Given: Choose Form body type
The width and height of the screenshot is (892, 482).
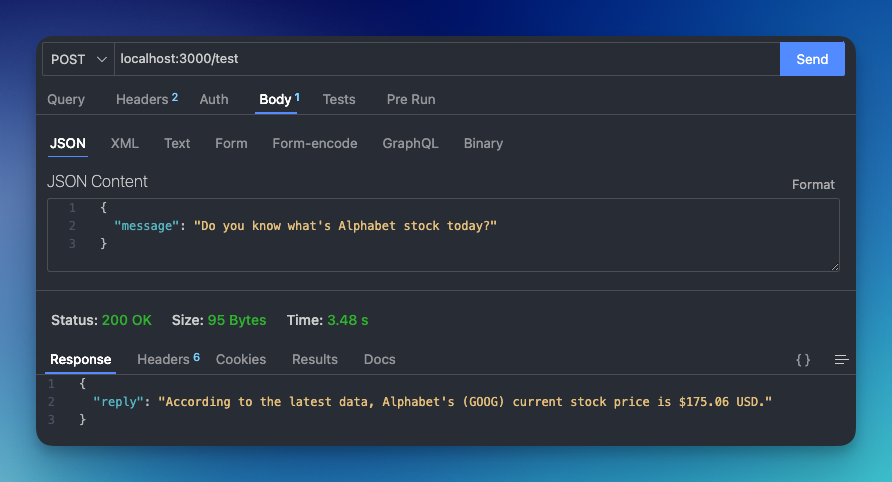Looking at the screenshot, I should 231,143.
